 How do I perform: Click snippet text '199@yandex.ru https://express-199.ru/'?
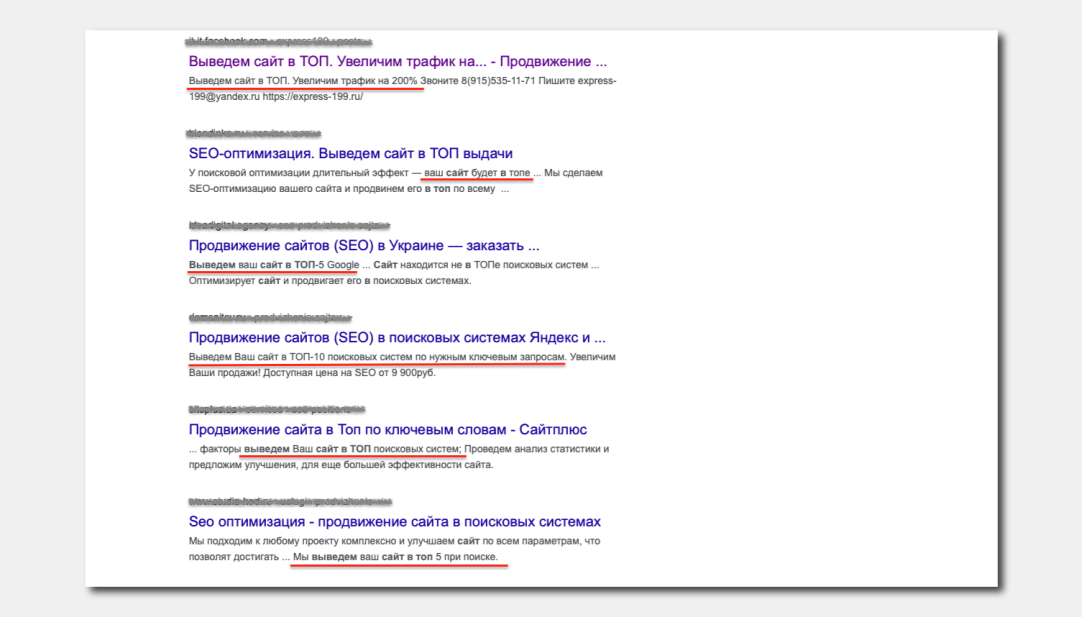(276, 97)
